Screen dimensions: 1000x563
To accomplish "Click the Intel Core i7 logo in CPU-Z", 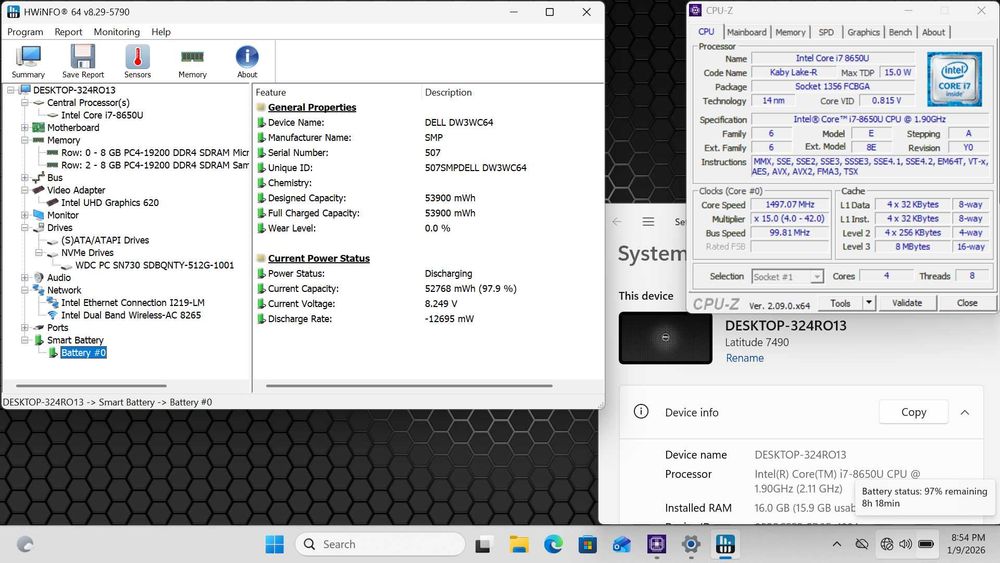I will pos(954,79).
